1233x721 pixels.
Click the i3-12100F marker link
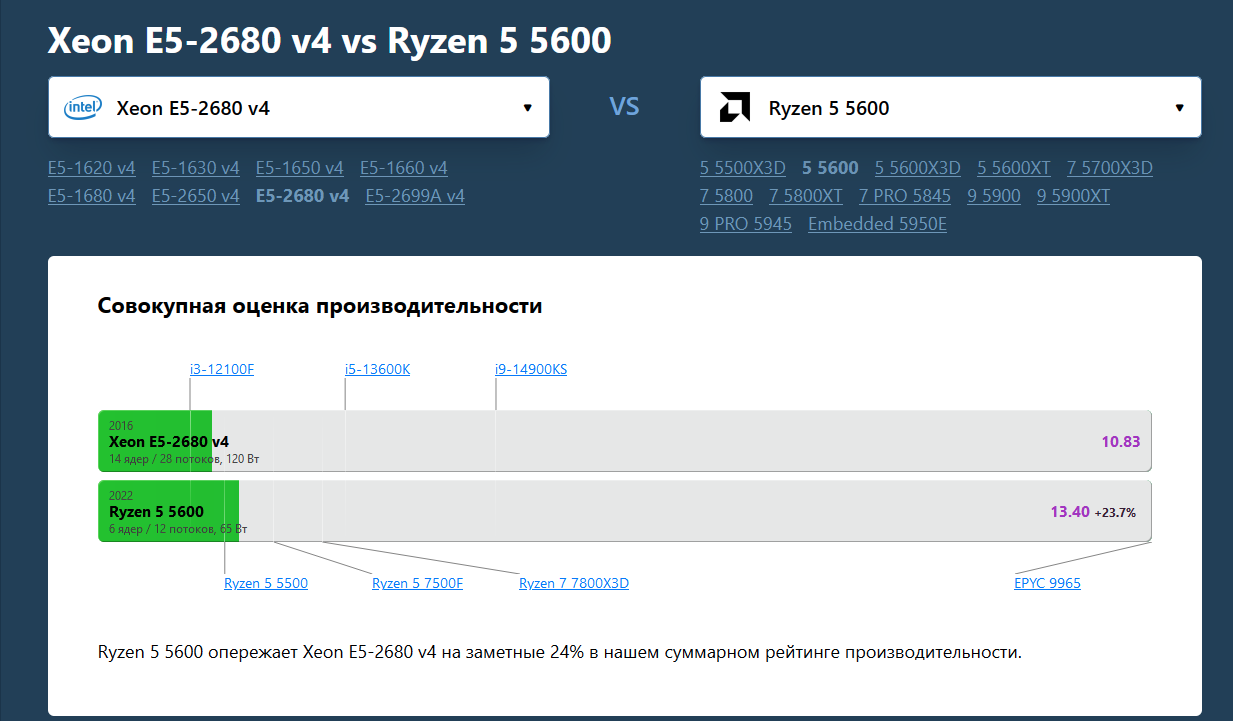(x=222, y=369)
